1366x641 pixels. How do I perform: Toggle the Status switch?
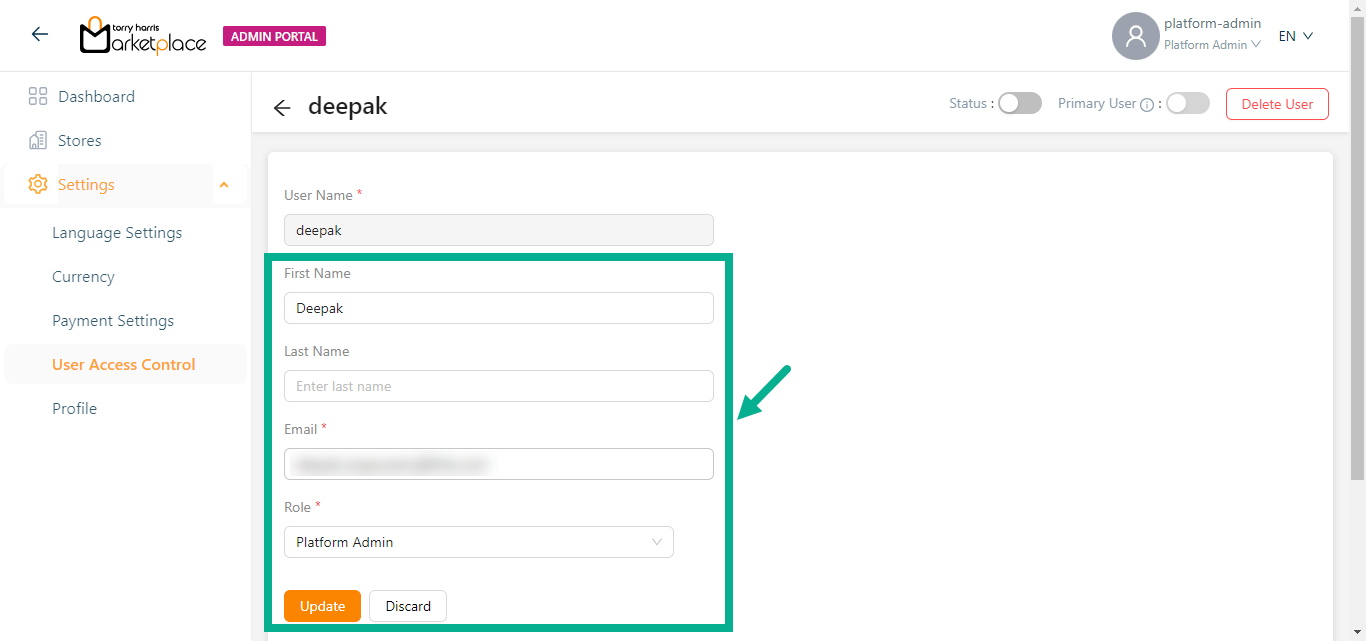pos(1020,104)
